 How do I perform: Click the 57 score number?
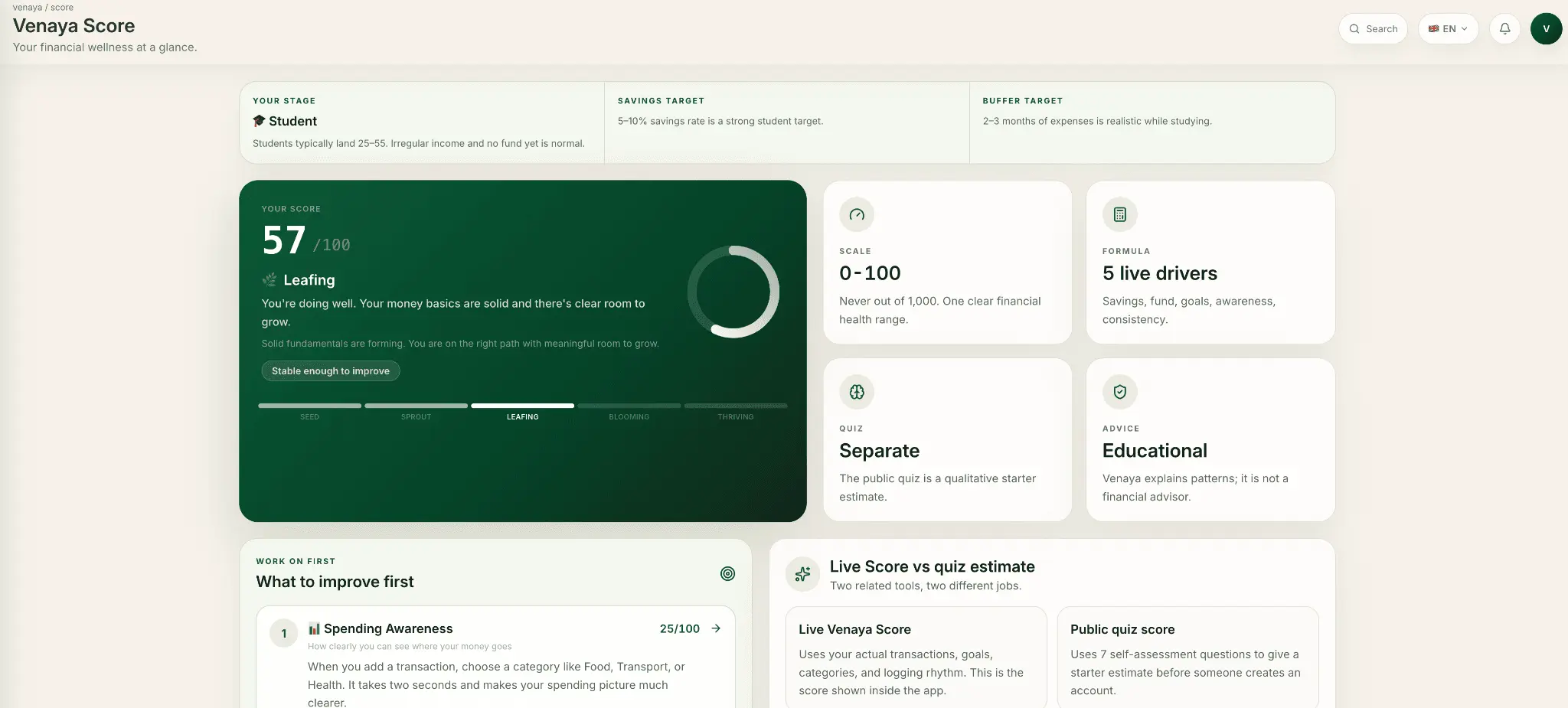284,240
